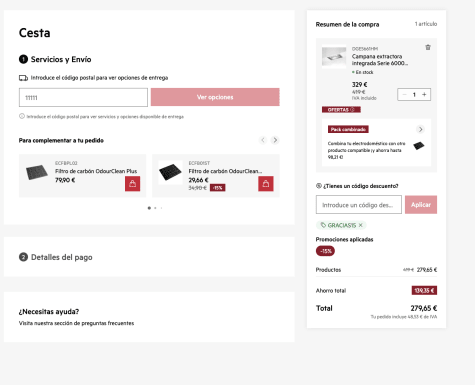Image resolution: width=475 pixels, height=385 pixels.
Task: Apply the discount code with Aplicar
Action: 421,205
